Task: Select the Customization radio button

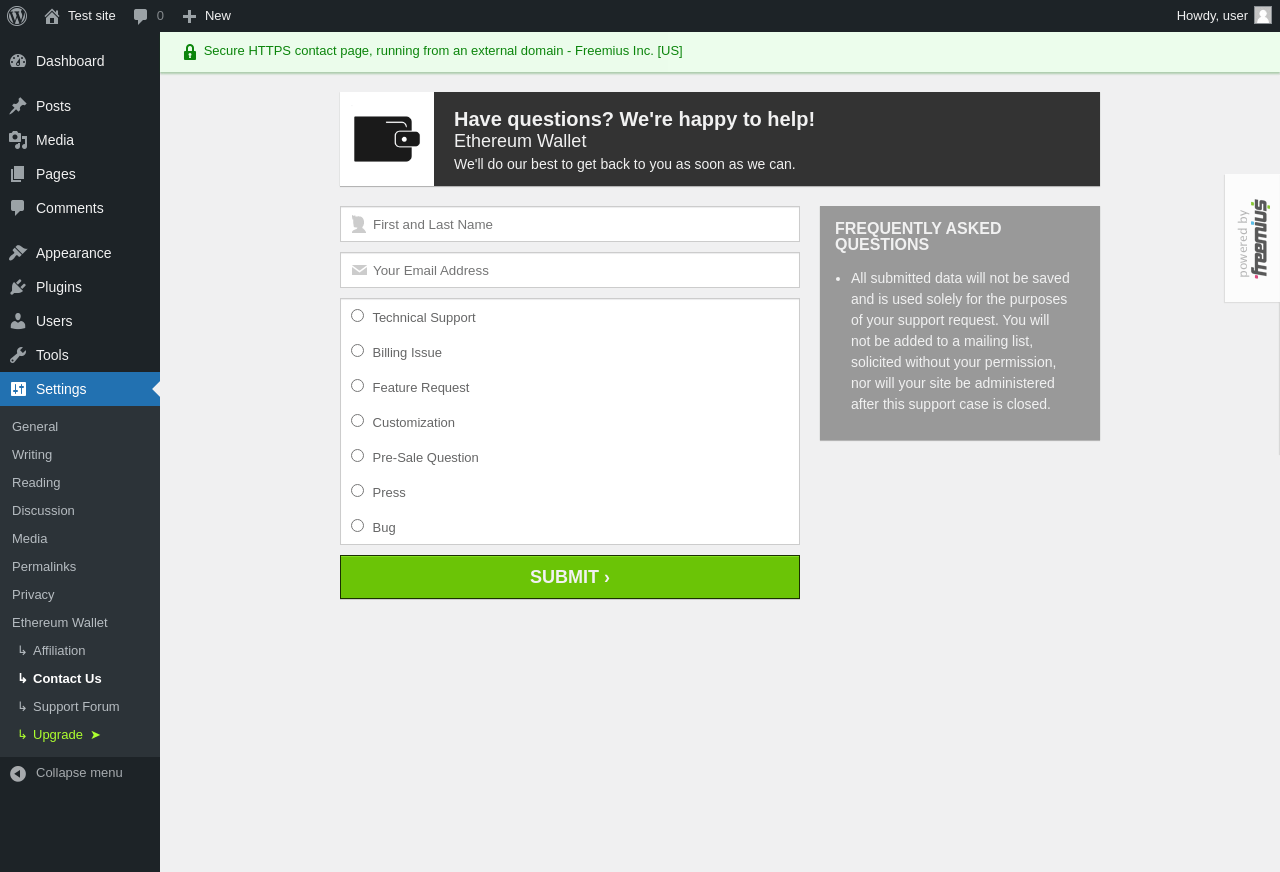Action: 357,421
